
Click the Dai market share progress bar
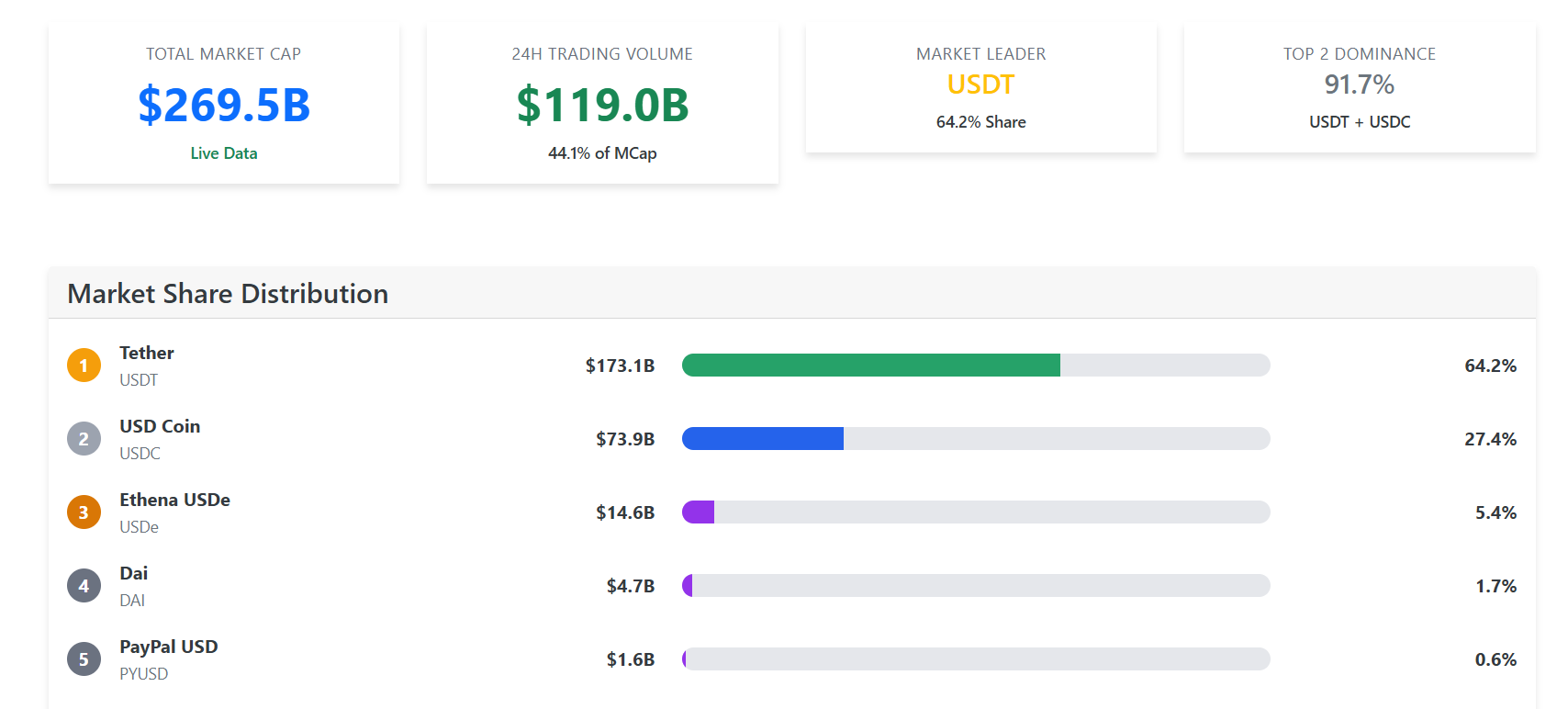pos(975,586)
